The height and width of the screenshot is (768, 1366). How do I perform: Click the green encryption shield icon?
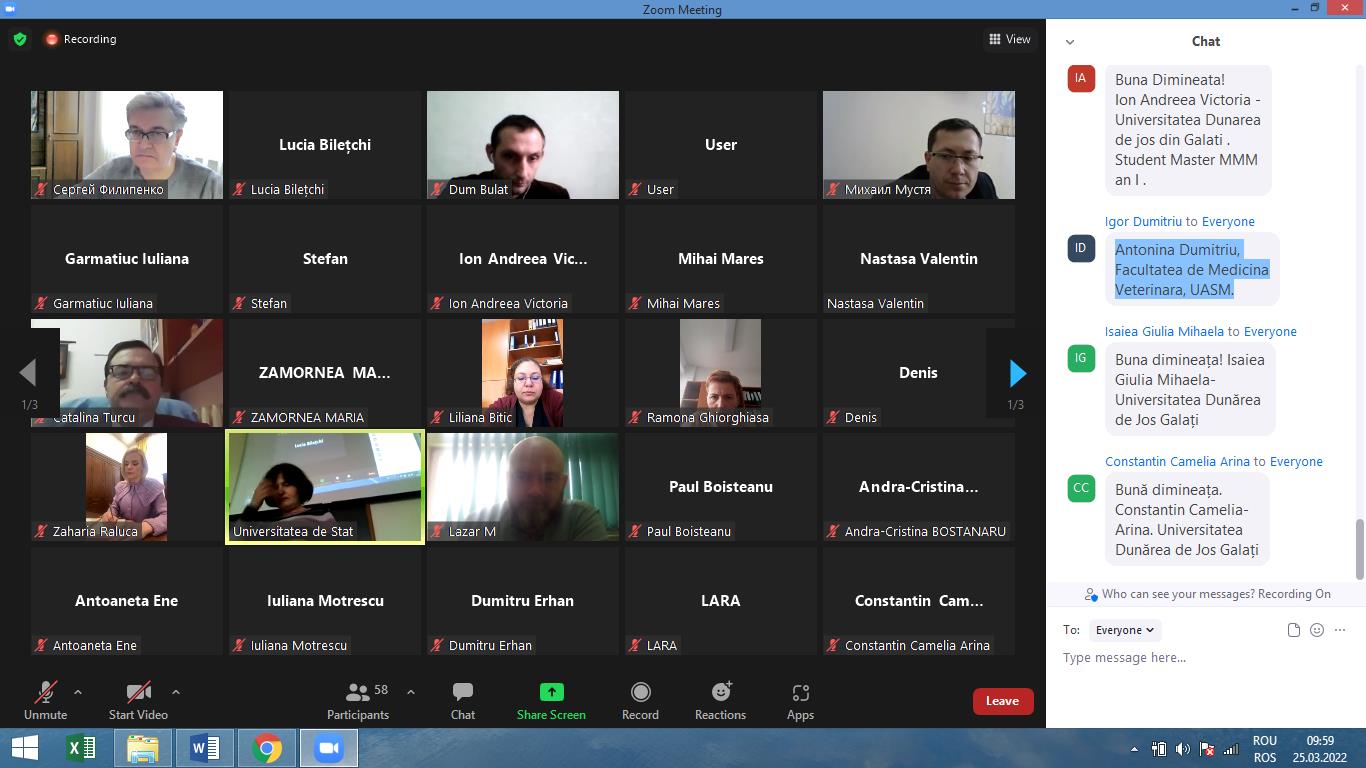click(20, 40)
